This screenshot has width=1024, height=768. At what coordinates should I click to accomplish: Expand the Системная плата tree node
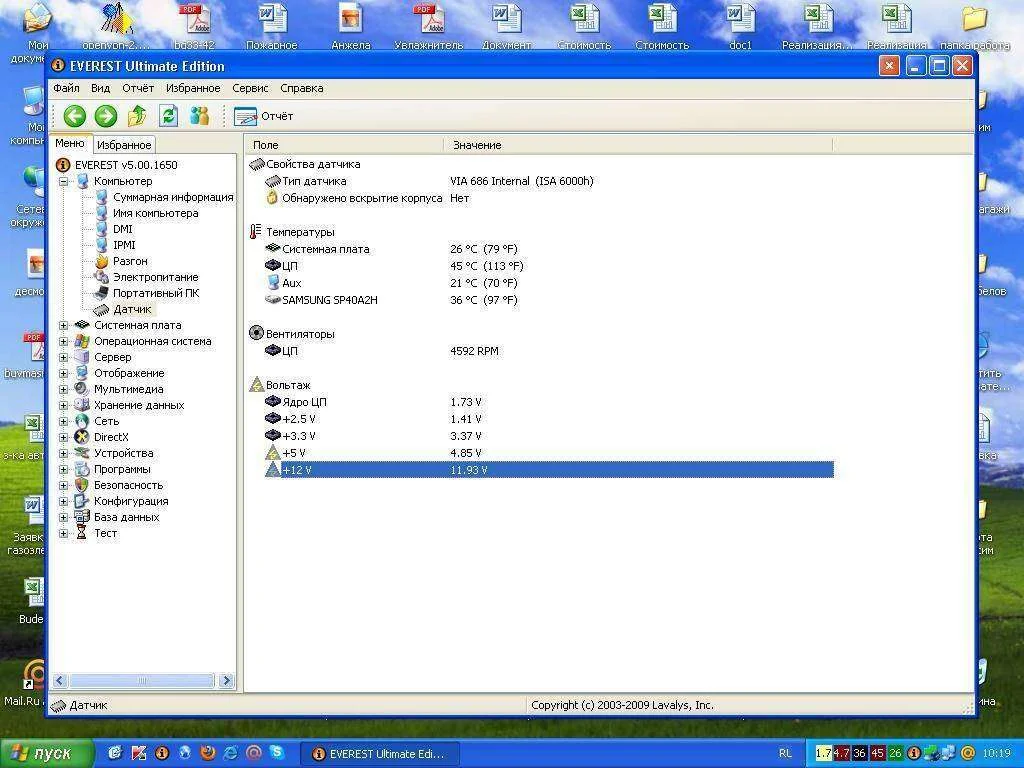click(64, 325)
